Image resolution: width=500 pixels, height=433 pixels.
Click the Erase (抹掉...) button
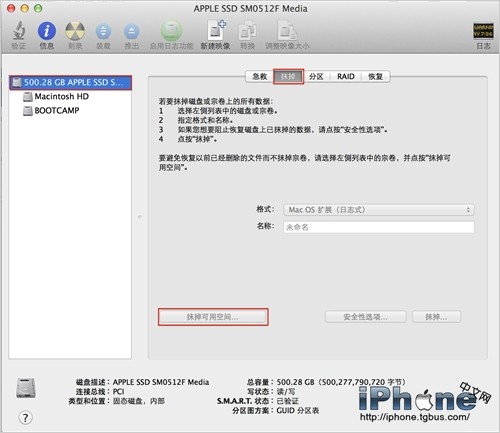[436, 317]
